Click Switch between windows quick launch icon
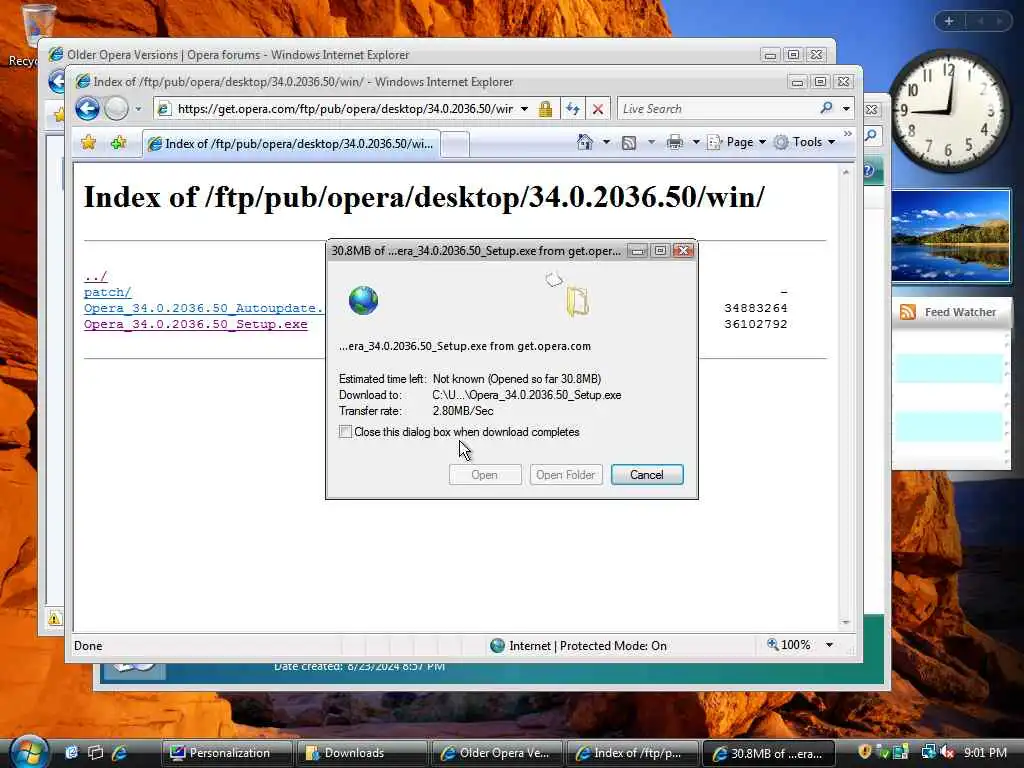Image resolution: width=1024 pixels, height=768 pixels. click(95, 752)
